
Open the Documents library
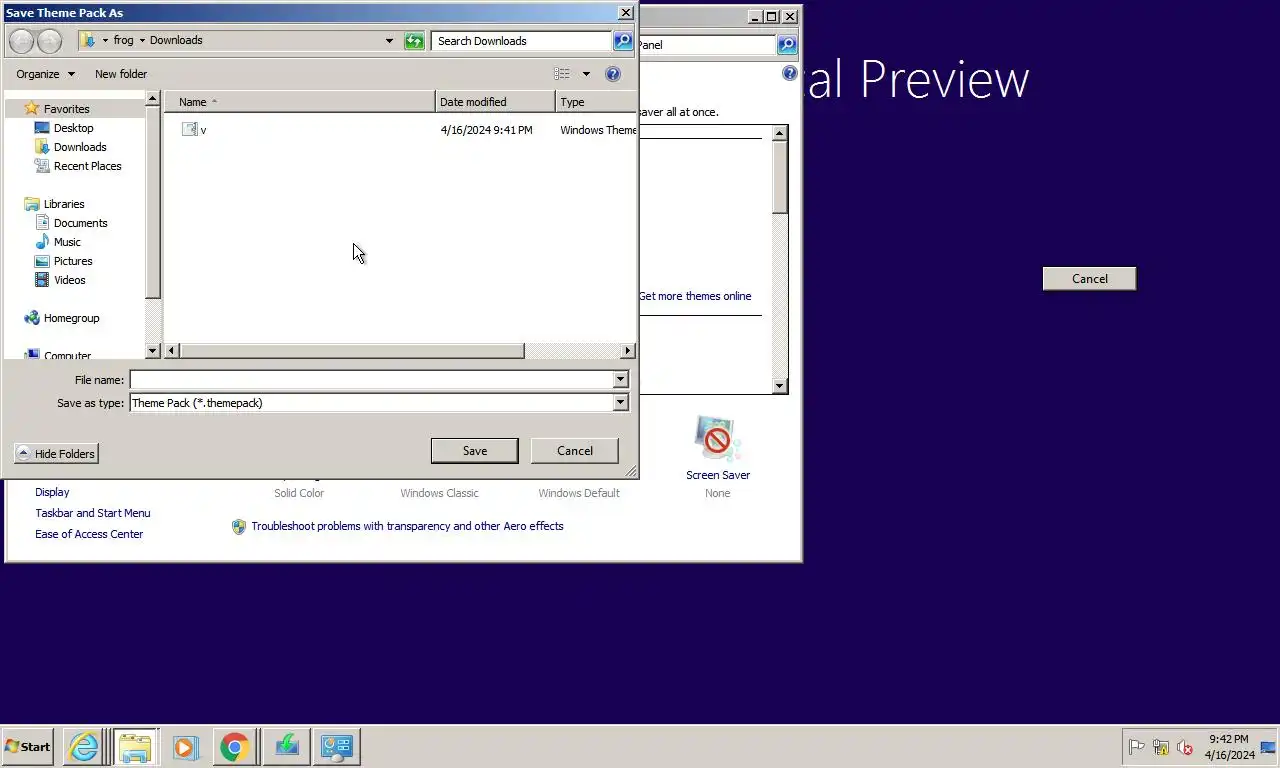[80, 223]
